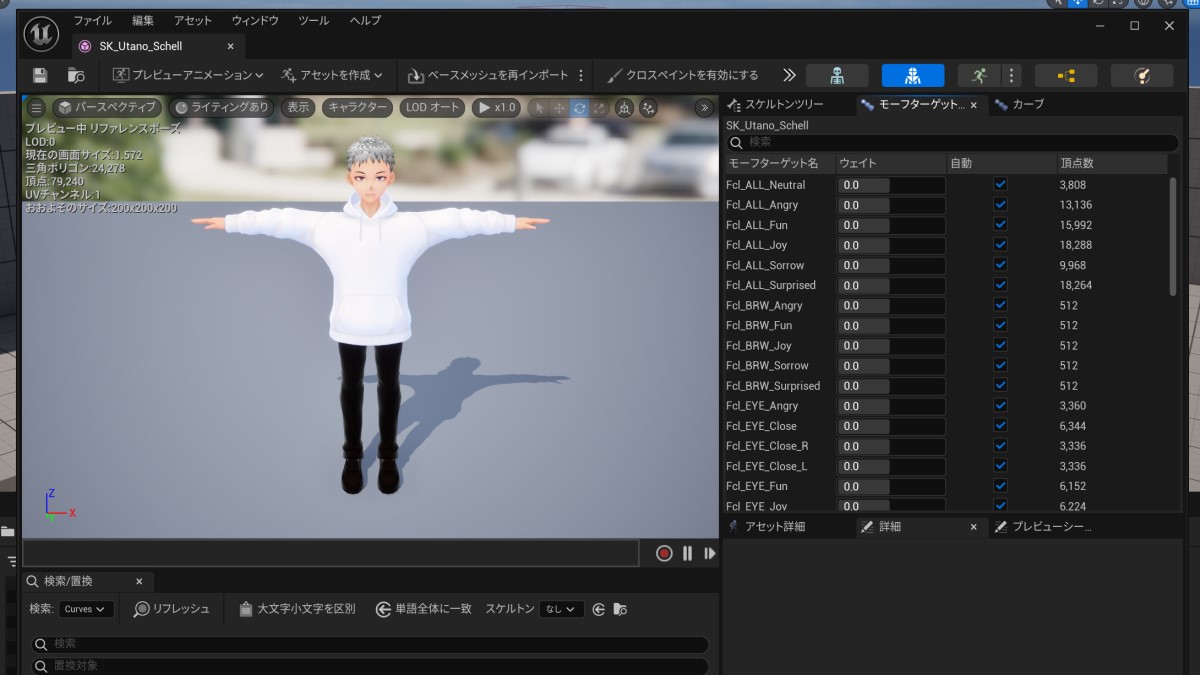Screen dimensions: 1200x675
Task: Show more toolbar items with double chevron
Action: click(x=789, y=75)
